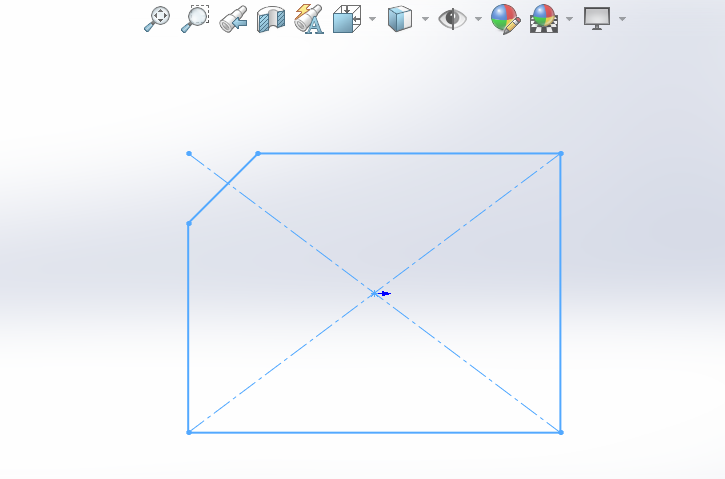This screenshot has width=725, height=479.
Task: Select the chamfer diagonal line segment
Action: 223,189
